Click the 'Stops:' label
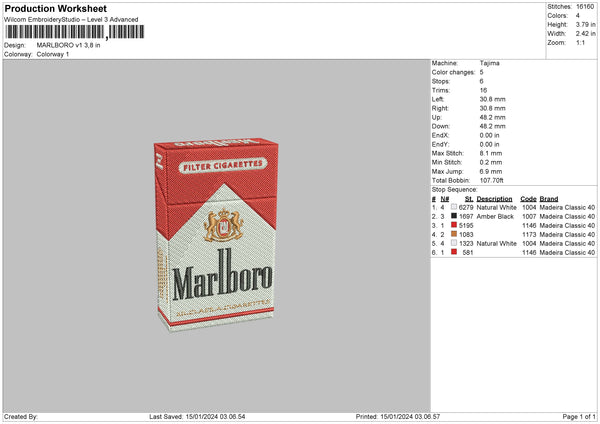 [x=441, y=82]
